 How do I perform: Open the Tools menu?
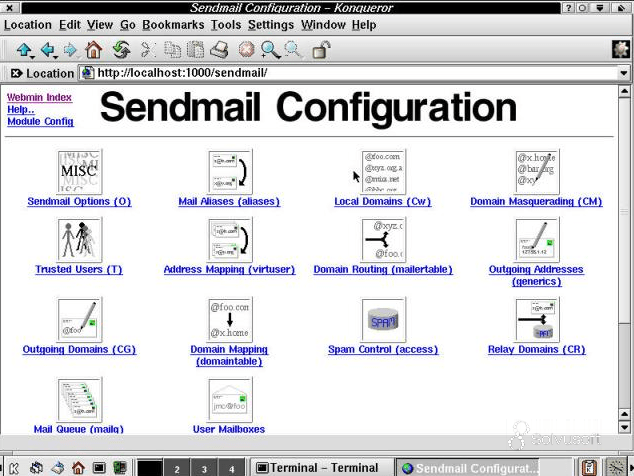click(226, 25)
